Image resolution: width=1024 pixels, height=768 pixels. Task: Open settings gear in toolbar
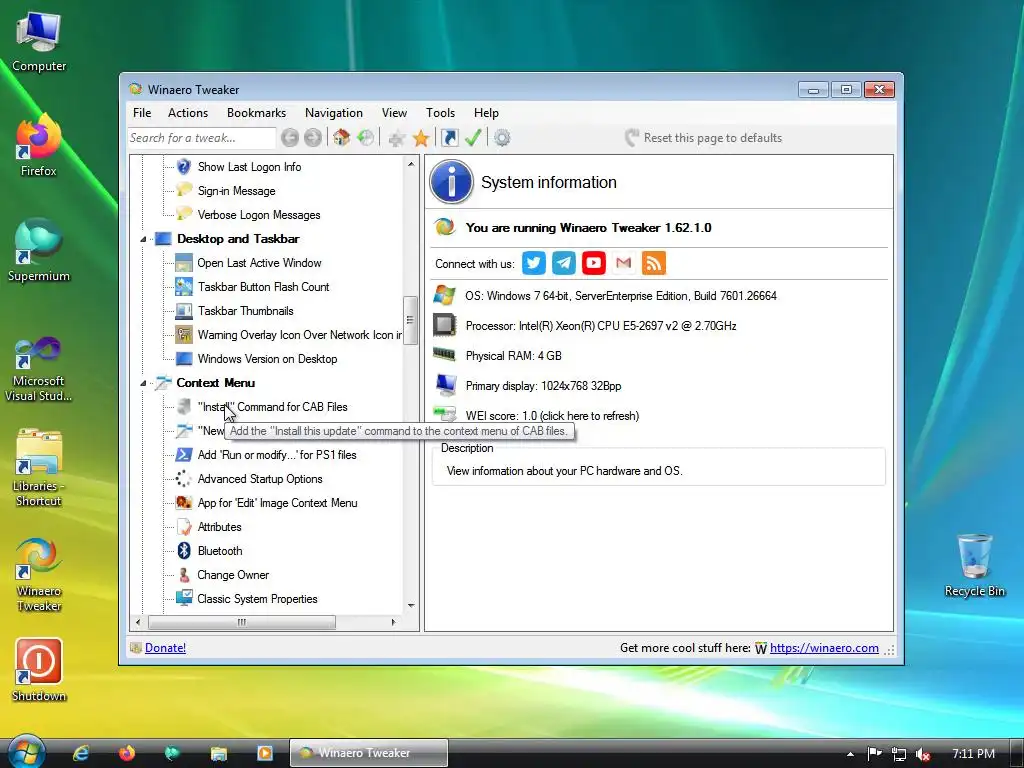[502, 138]
